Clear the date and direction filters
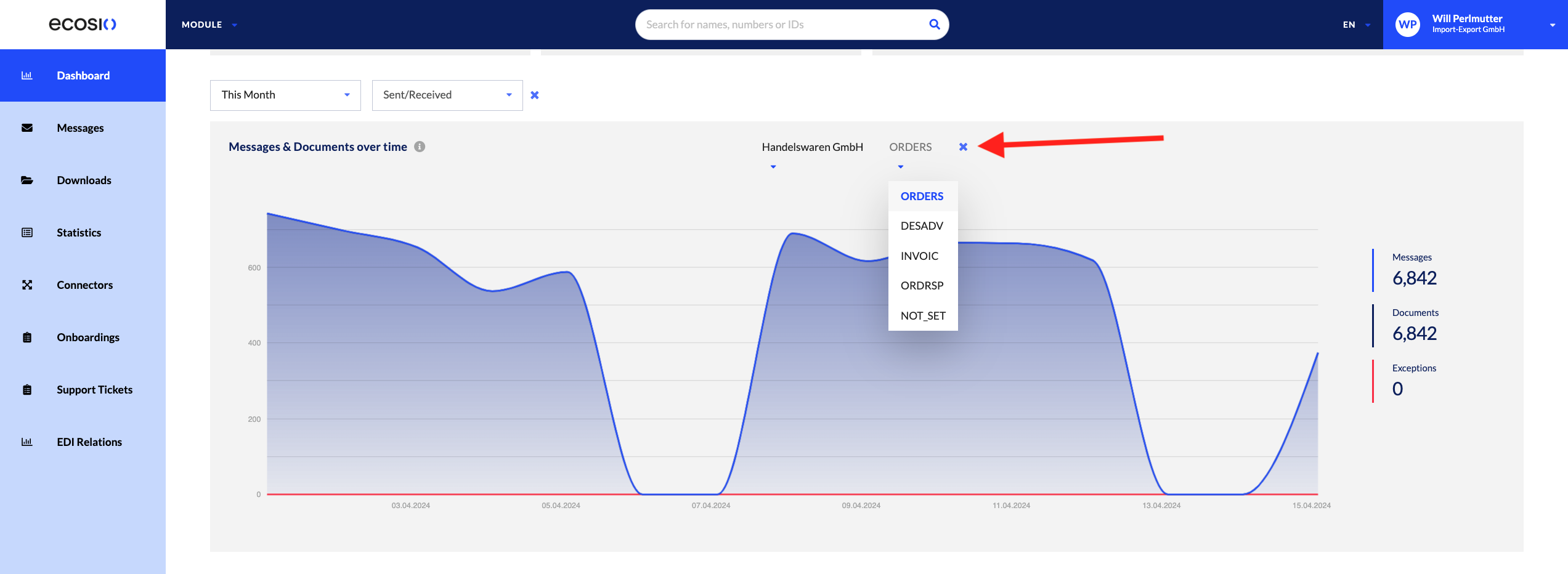Viewport: 1568px width, 574px height. pyautogui.click(x=535, y=95)
